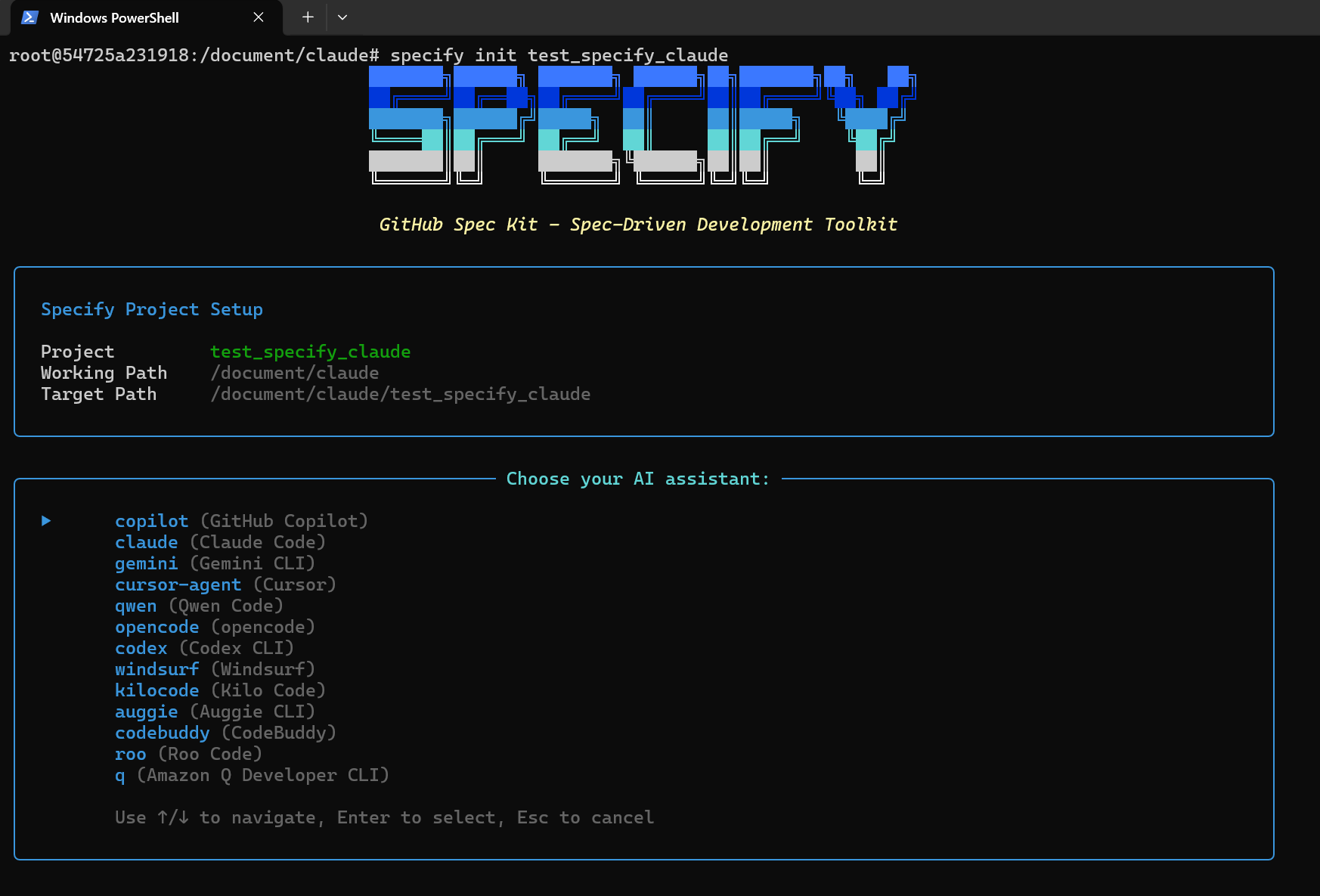The height and width of the screenshot is (896, 1320).
Task: Click Working Path value /document/claude
Action: (x=294, y=373)
